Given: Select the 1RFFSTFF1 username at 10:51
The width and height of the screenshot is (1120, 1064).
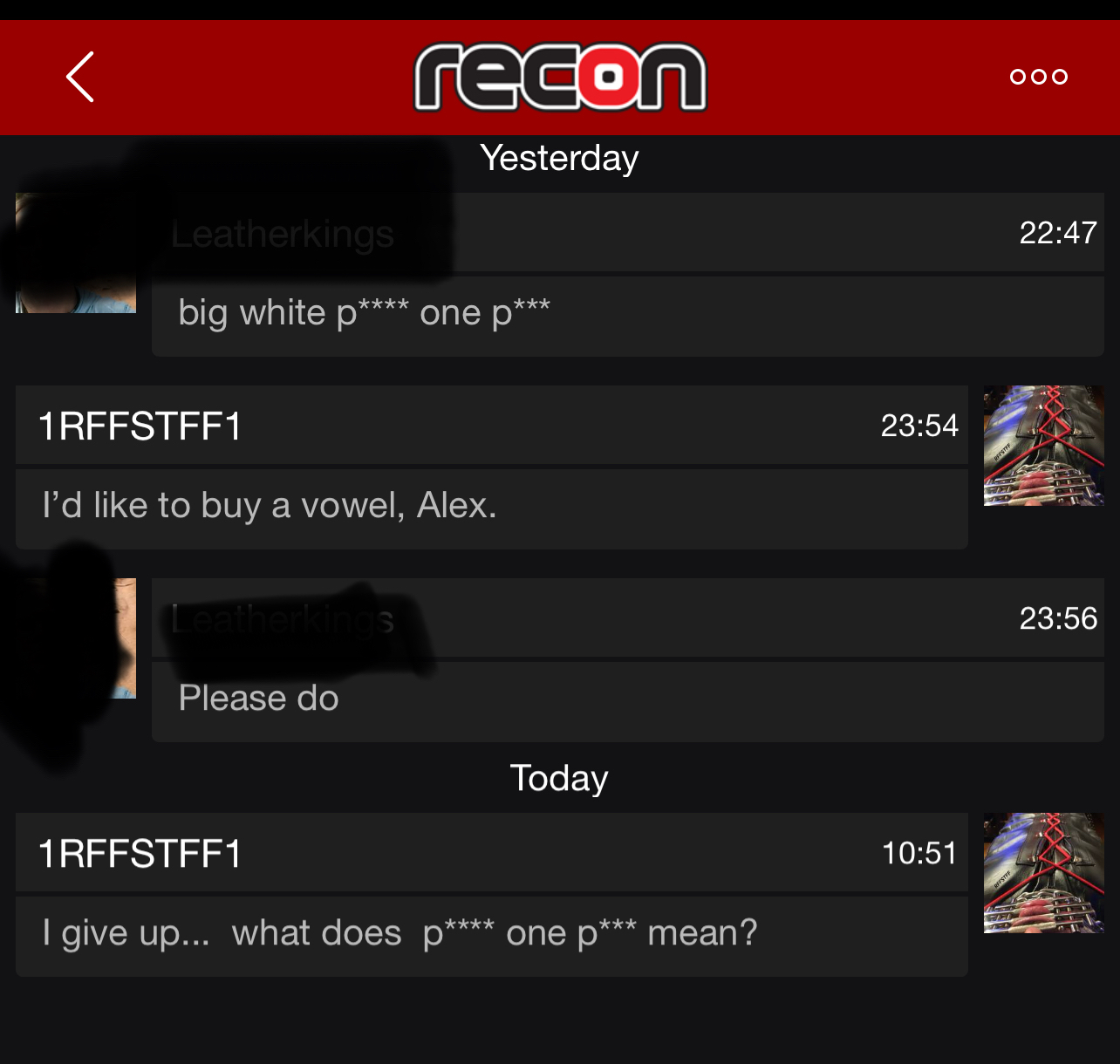Looking at the screenshot, I should coord(140,854).
